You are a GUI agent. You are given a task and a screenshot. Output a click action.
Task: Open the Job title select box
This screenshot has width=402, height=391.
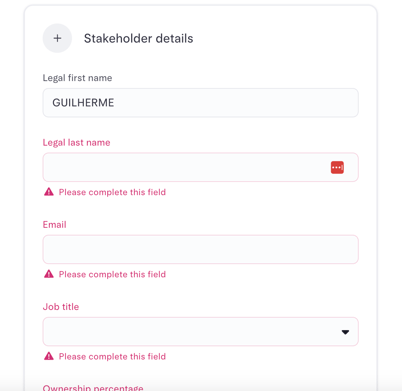200,331
